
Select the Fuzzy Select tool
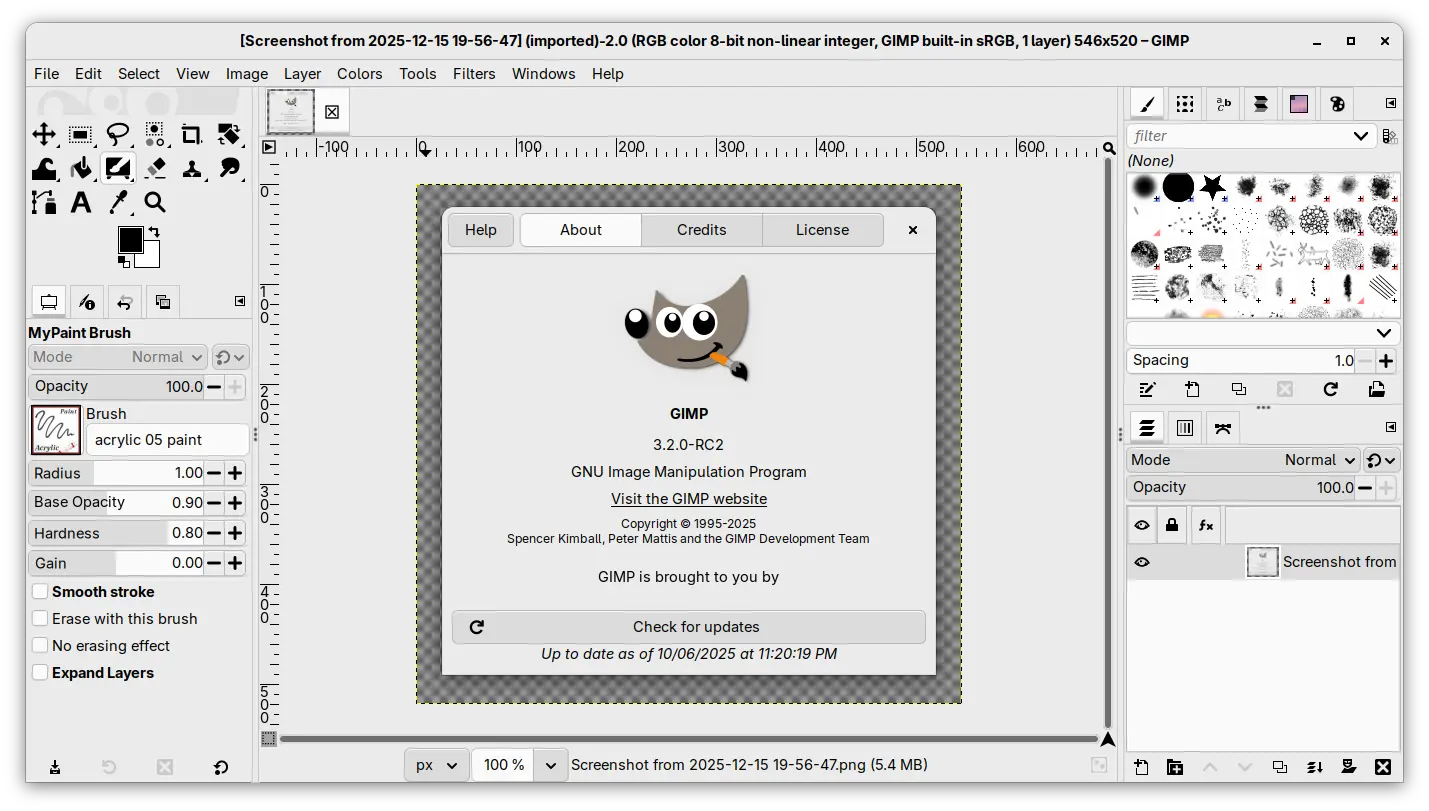pyautogui.click(x=155, y=134)
